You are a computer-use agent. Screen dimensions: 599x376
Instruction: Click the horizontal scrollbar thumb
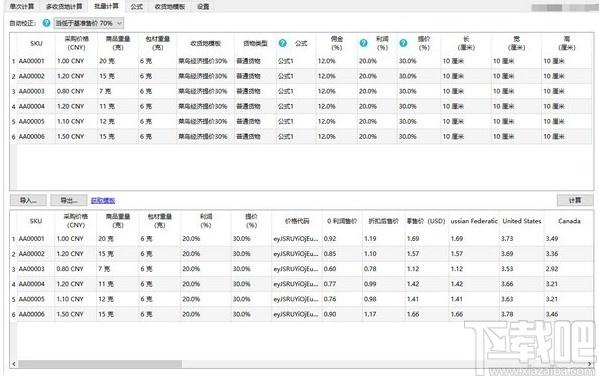[100, 364]
